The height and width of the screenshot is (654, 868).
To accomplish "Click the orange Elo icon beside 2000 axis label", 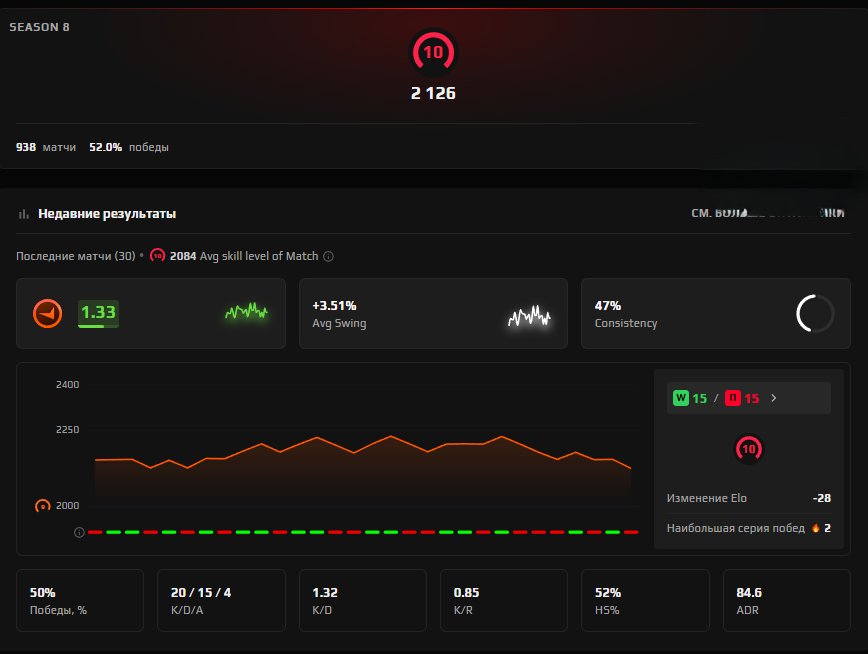I will coord(43,506).
